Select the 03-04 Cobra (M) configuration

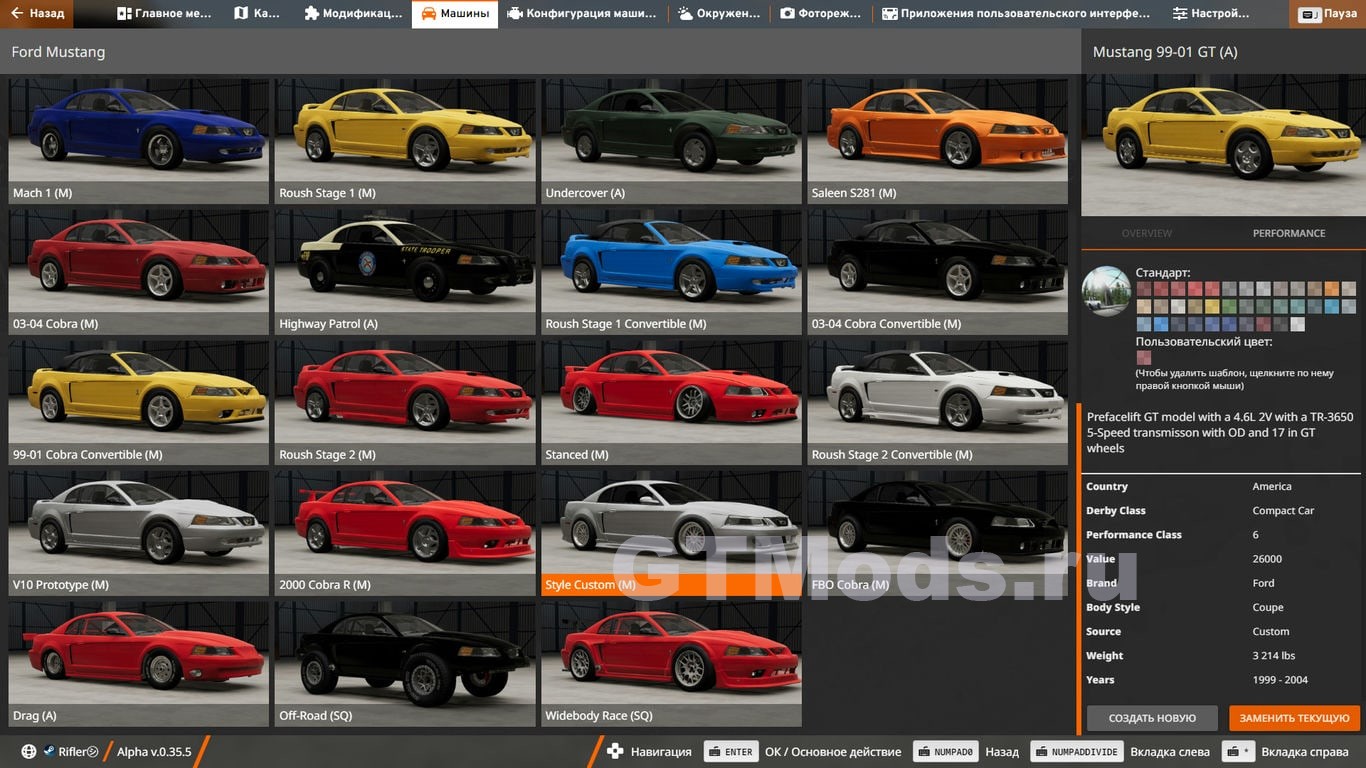[139, 272]
